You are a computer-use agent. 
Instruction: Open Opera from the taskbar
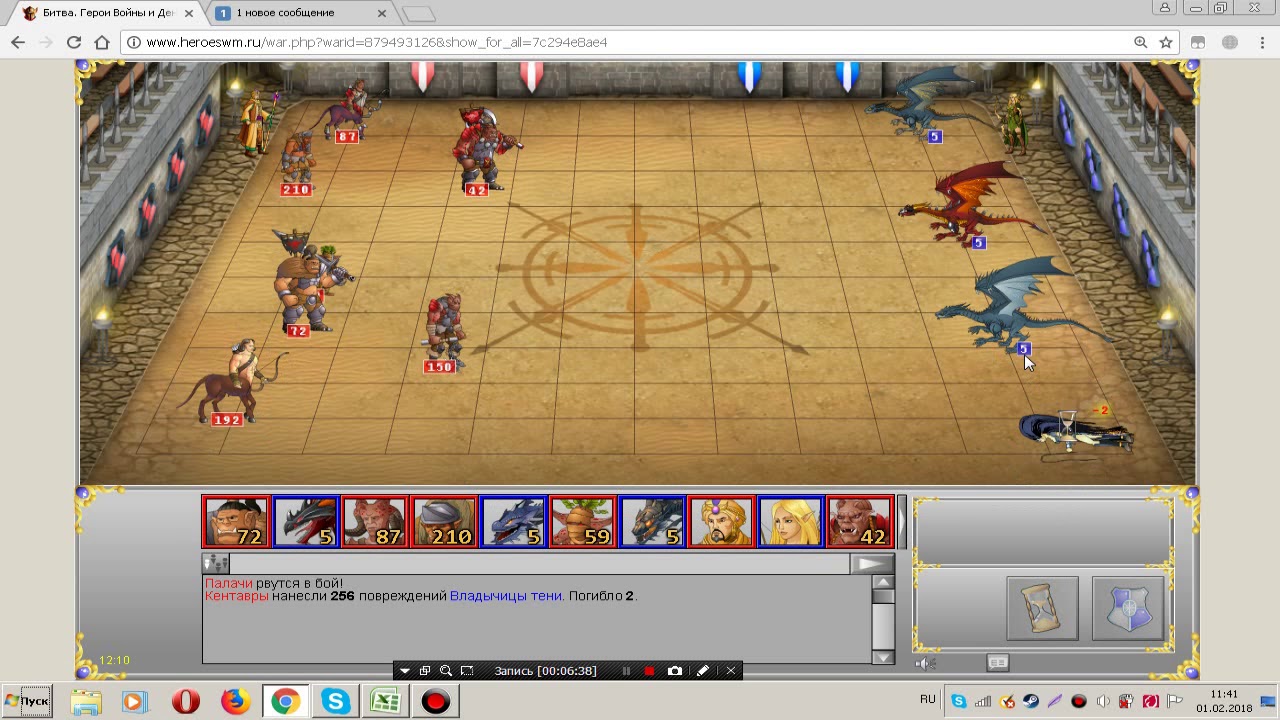(x=185, y=701)
